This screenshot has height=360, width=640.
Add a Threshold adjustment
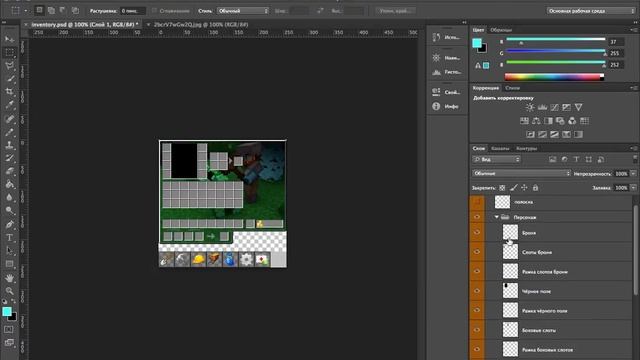(x=554, y=134)
